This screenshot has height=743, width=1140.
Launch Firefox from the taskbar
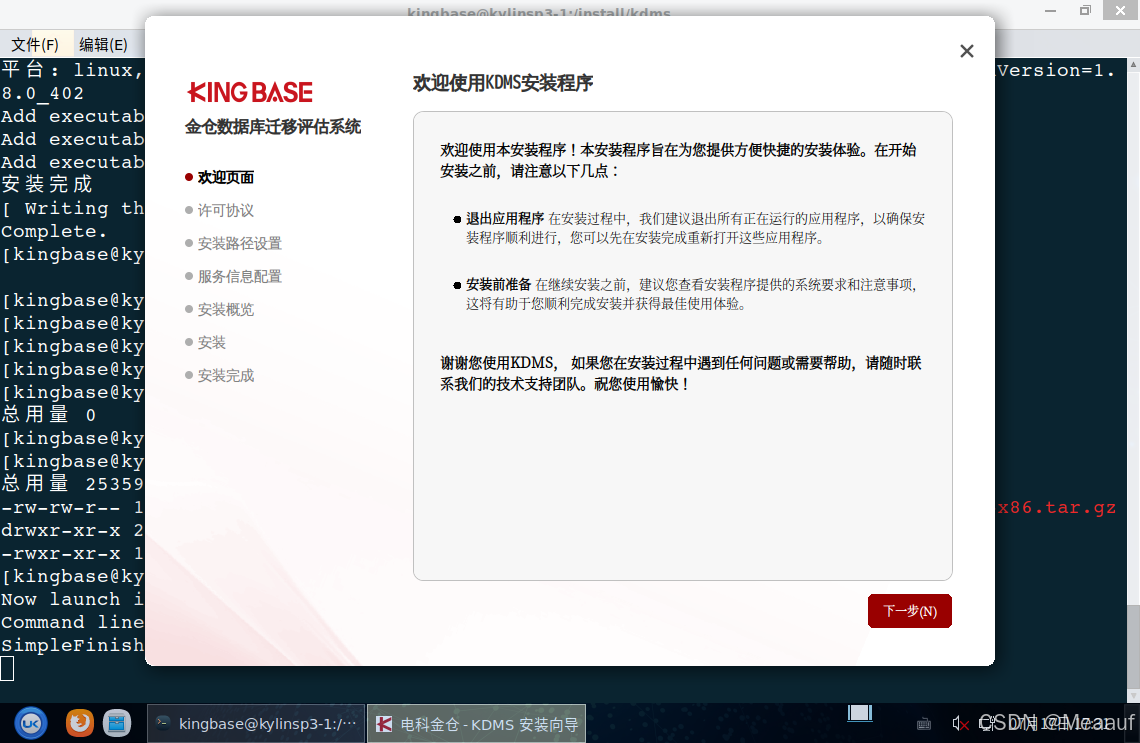point(79,723)
